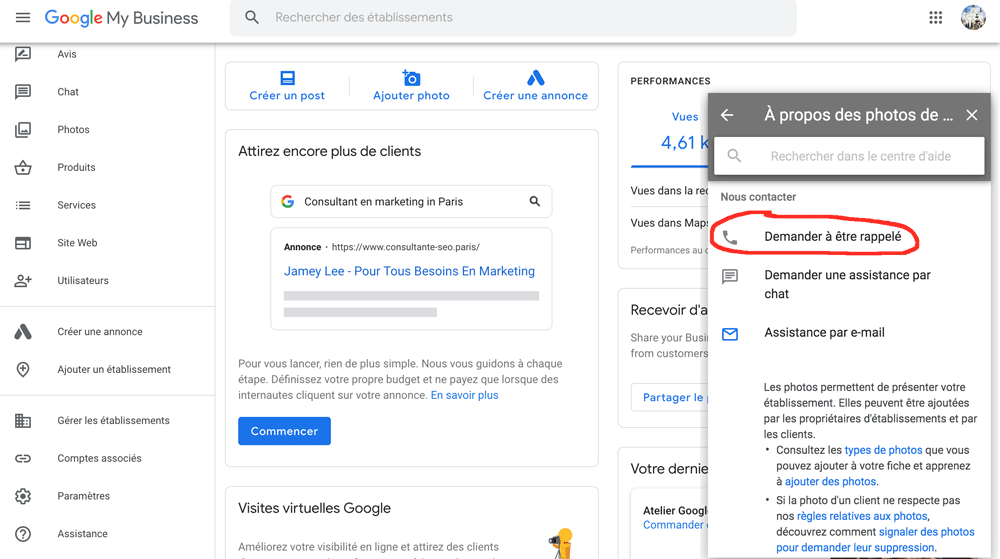The height and width of the screenshot is (559, 1000).
Task: Click the search icon in example Google box
Action: click(x=534, y=201)
